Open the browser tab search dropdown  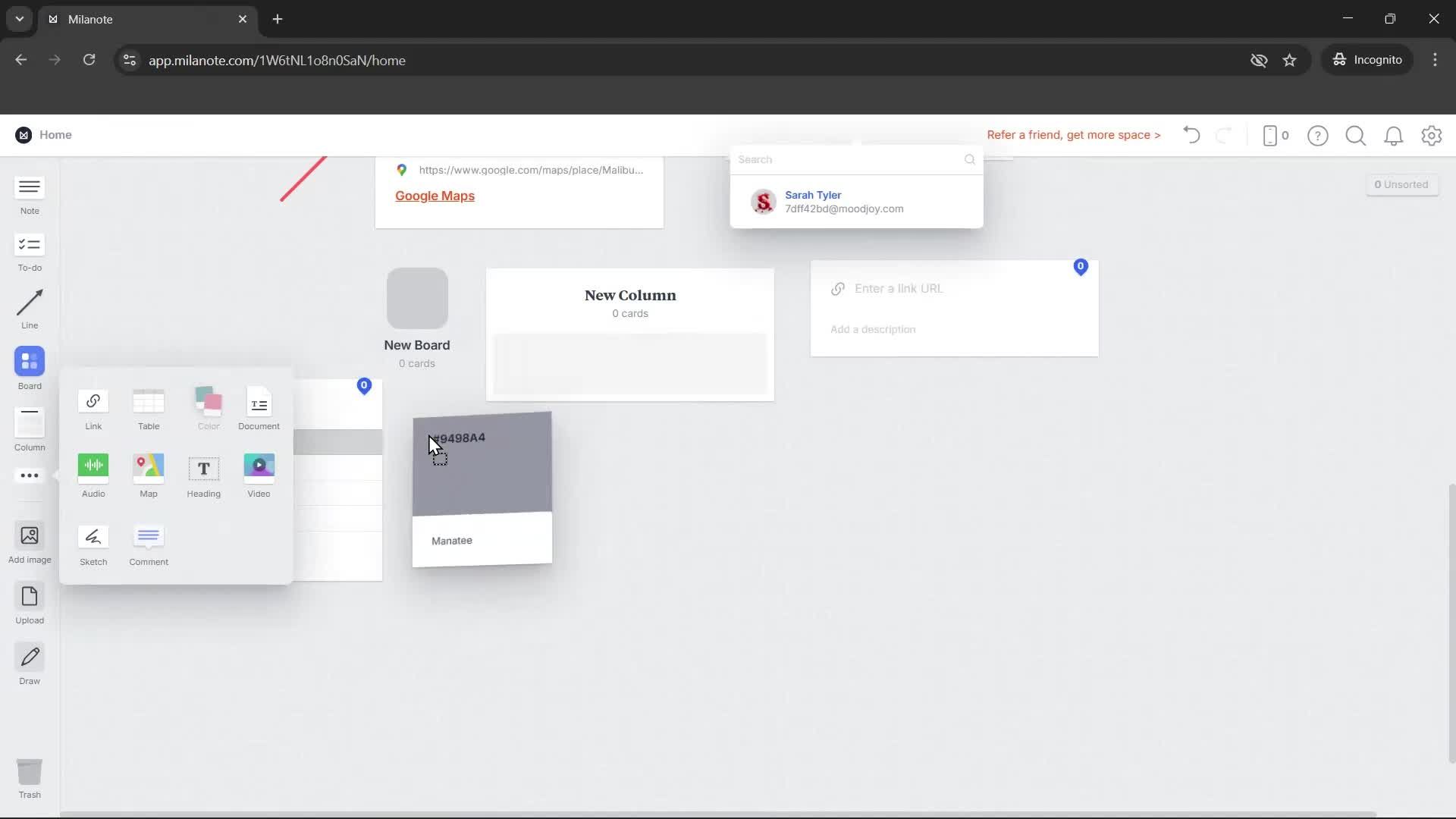pos(19,19)
